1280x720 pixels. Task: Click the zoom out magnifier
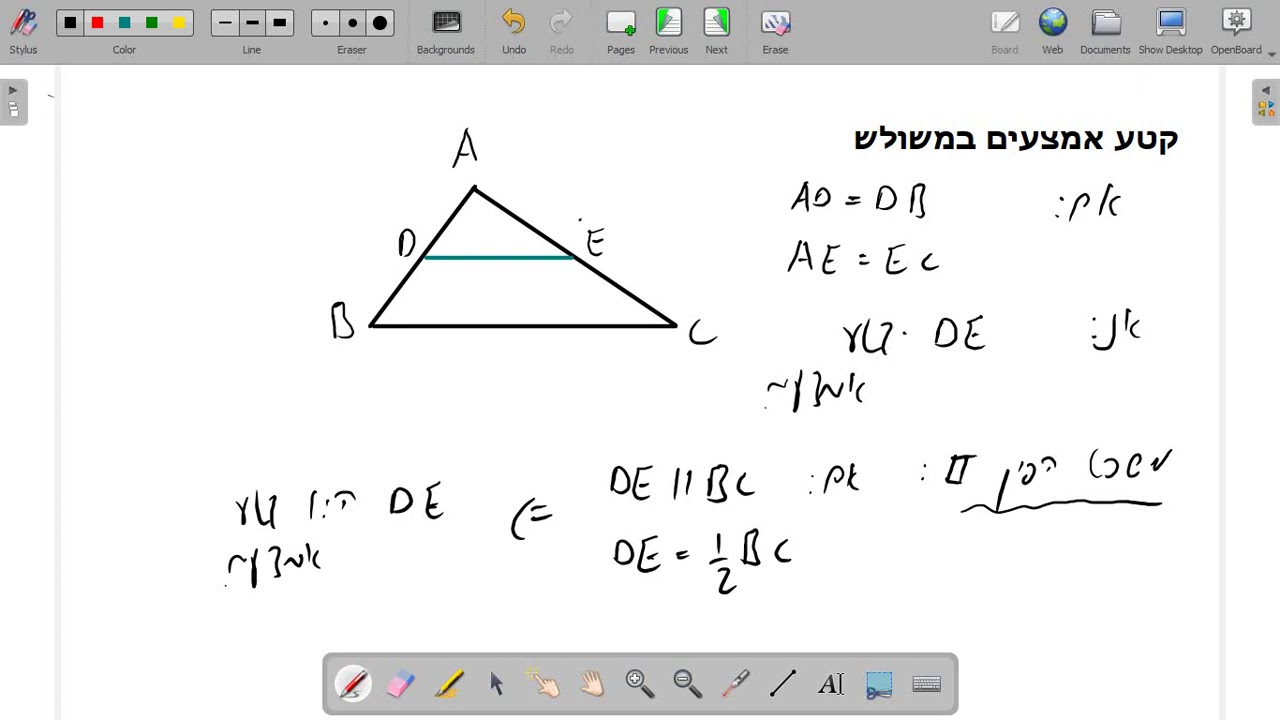(688, 684)
